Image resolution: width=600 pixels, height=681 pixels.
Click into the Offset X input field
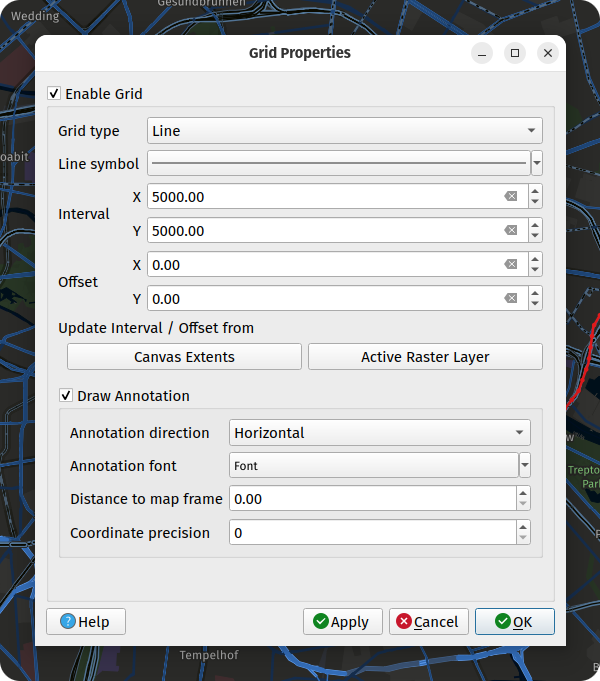[x=320, y=265]
